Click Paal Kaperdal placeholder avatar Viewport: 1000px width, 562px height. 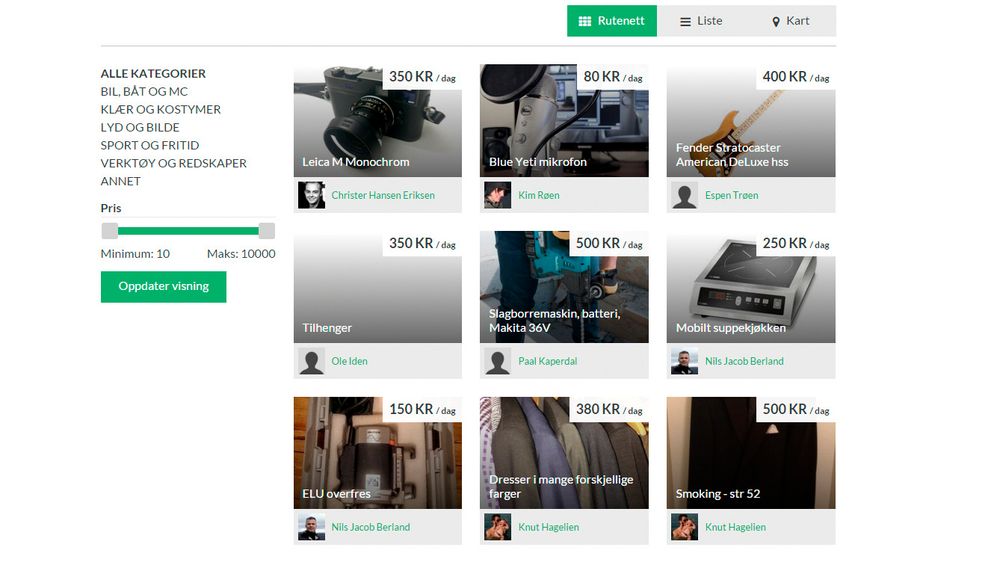tap(497, 361)
